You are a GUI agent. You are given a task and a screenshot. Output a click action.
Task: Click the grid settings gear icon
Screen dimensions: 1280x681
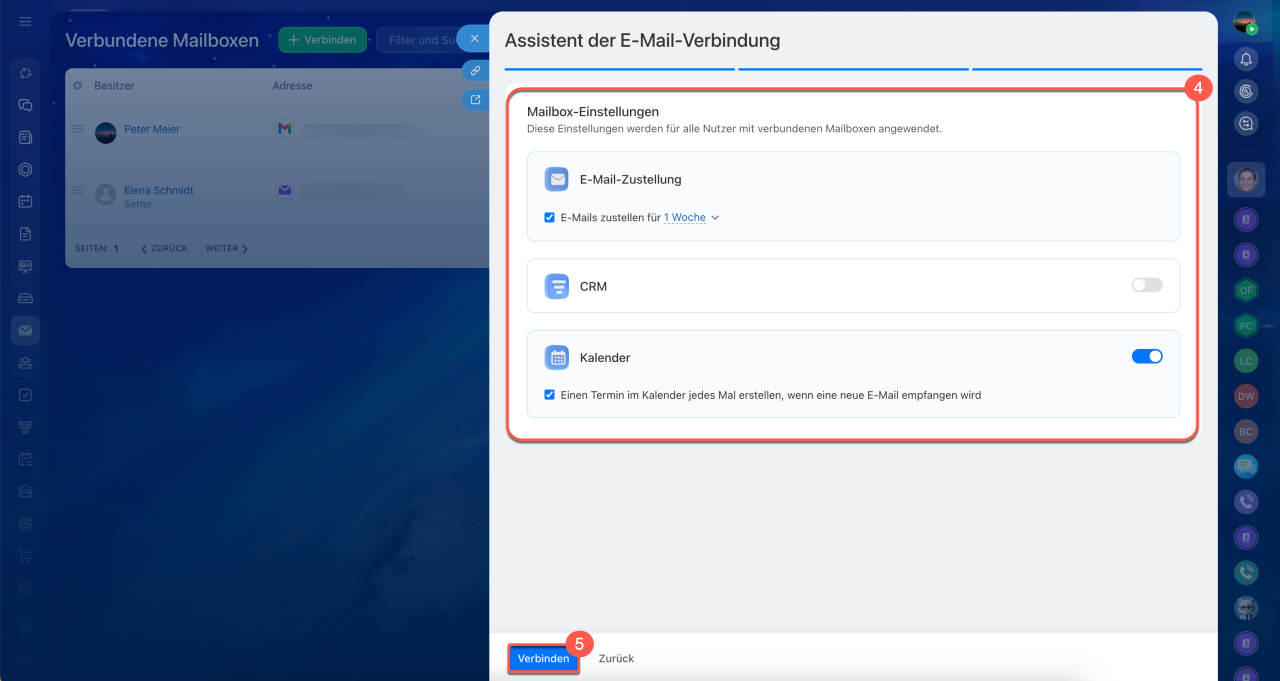tap(78, 86)
